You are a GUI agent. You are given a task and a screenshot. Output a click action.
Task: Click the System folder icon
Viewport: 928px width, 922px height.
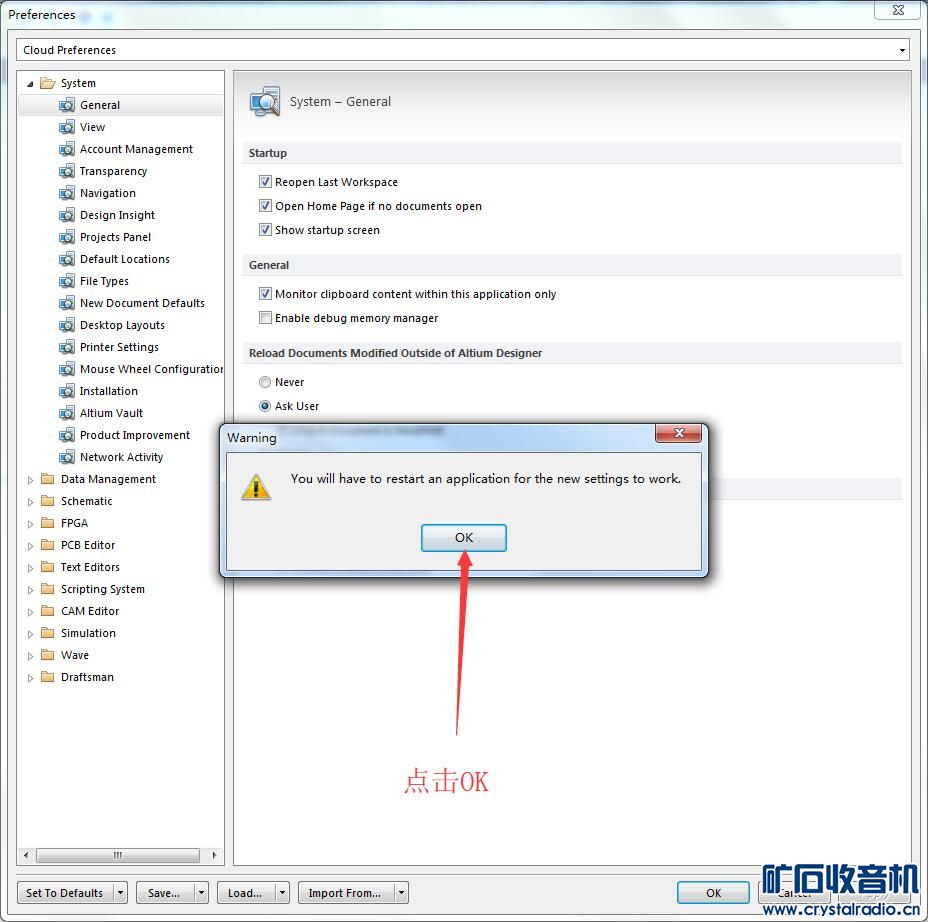click(47, 83)
